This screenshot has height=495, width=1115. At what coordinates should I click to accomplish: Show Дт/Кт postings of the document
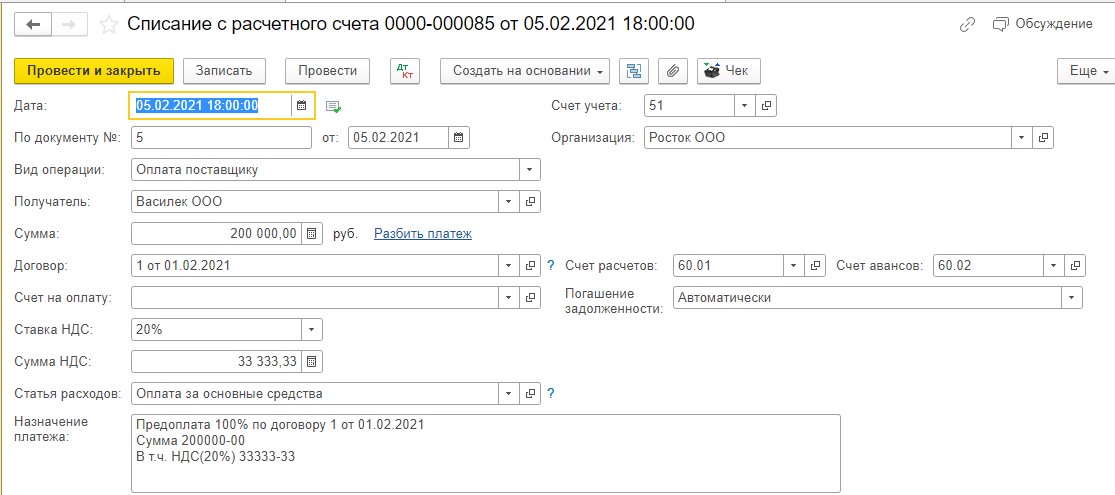(x=405, y=71)
